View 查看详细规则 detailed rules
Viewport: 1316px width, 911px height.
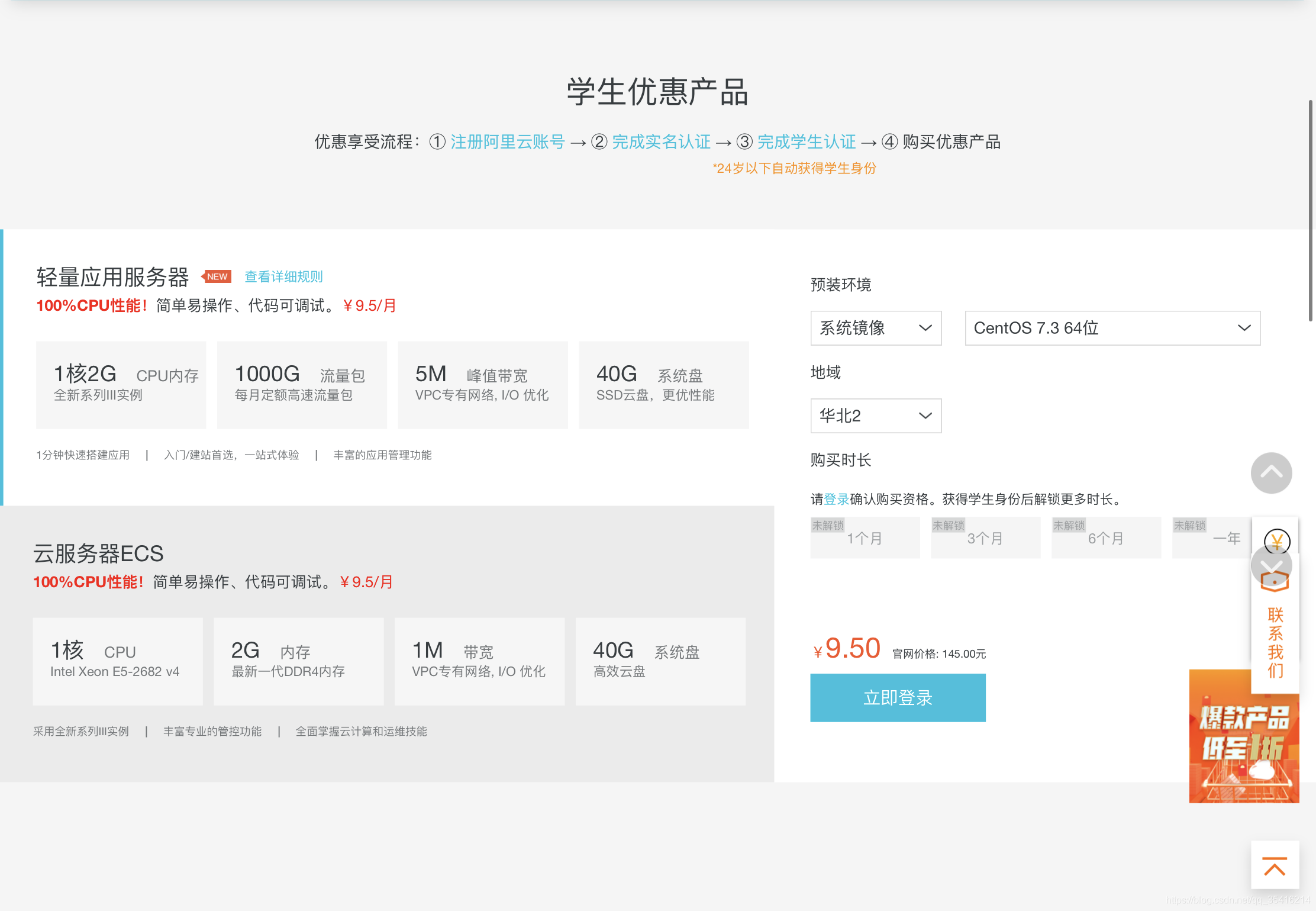pos(283,276)
